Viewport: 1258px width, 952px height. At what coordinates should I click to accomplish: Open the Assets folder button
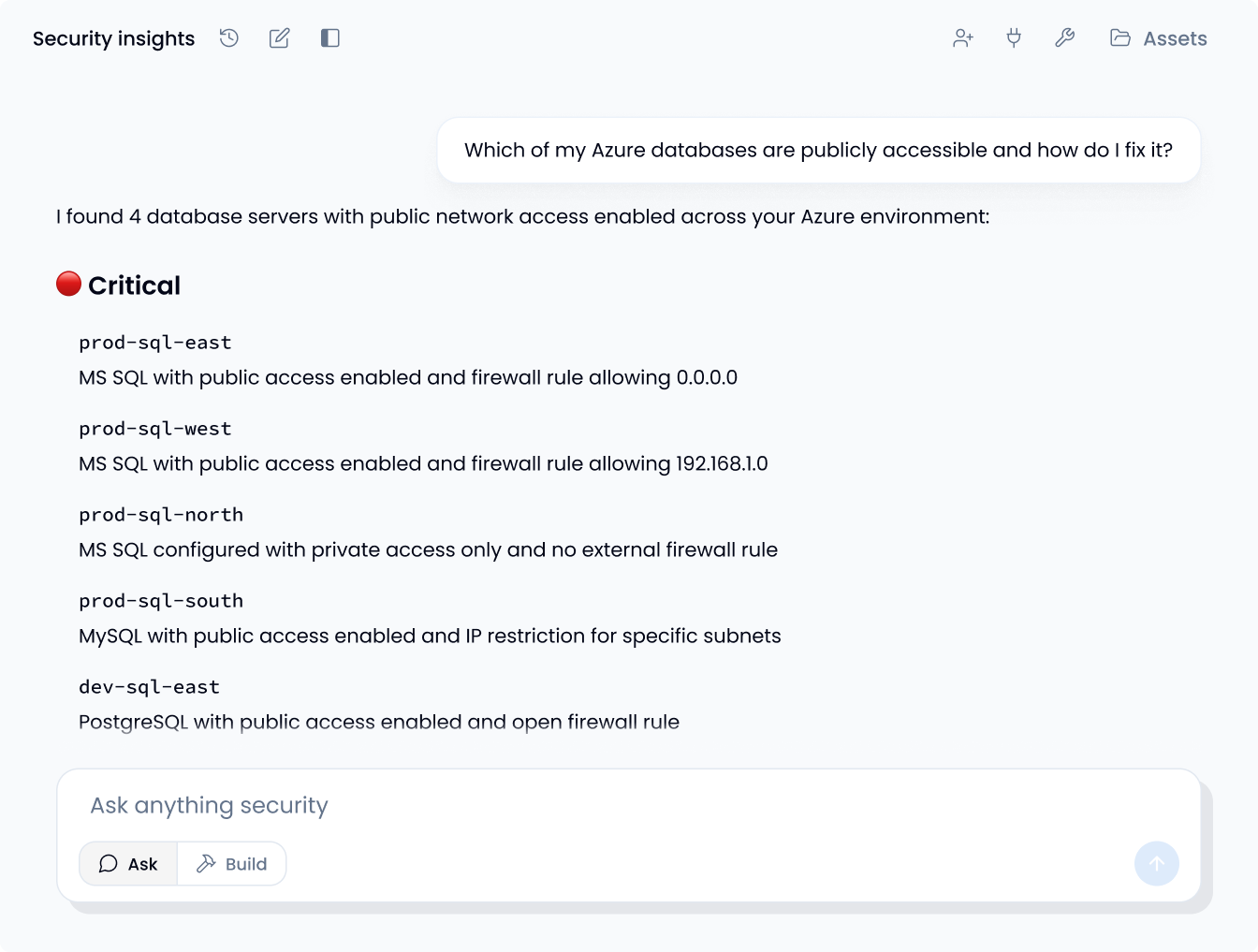tap(1158, 38)
